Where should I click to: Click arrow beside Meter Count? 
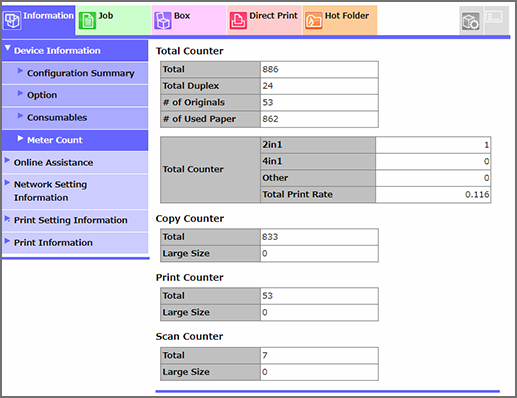click(x=20, y=138)
